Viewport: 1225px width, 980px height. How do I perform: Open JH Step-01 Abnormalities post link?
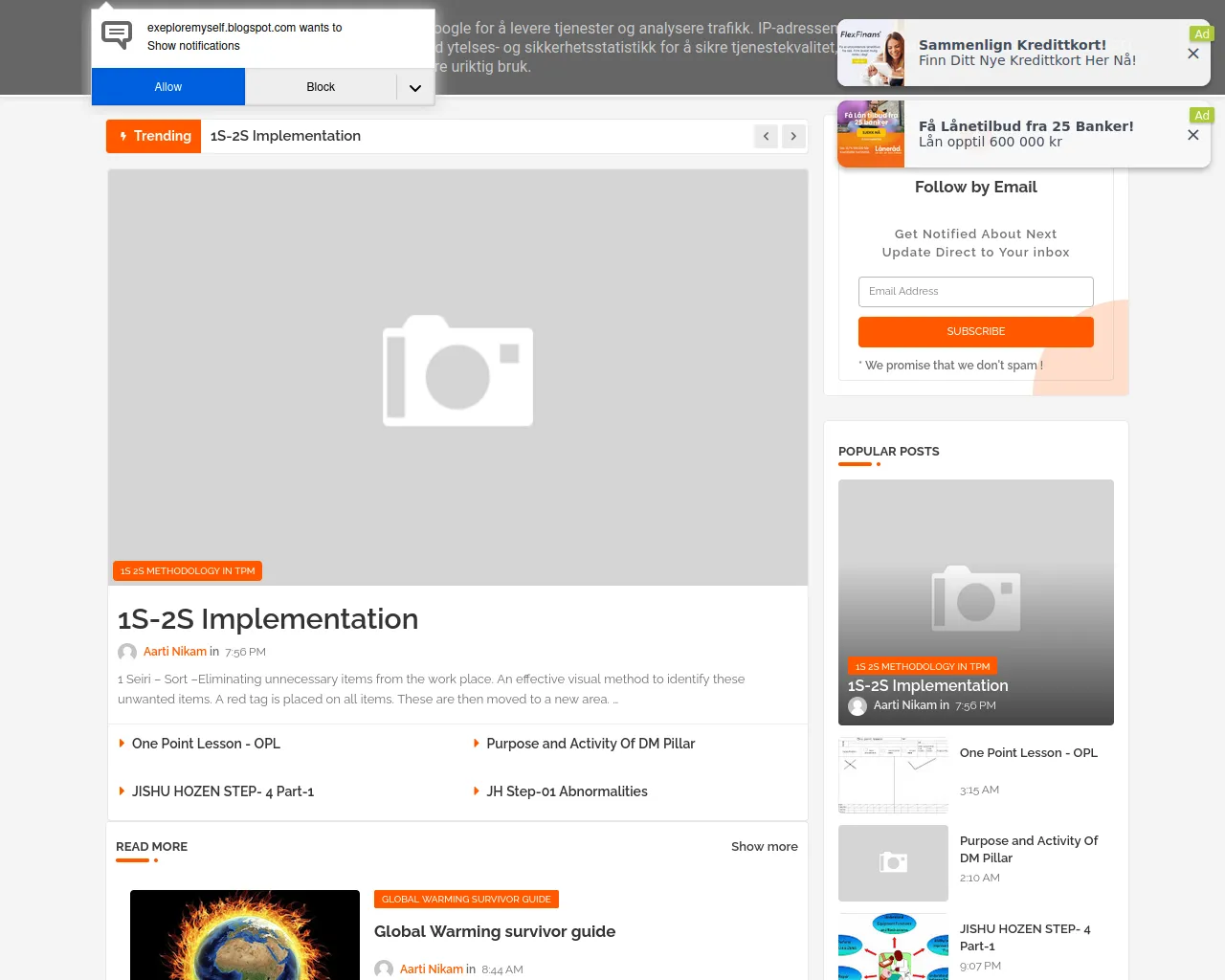567,791
